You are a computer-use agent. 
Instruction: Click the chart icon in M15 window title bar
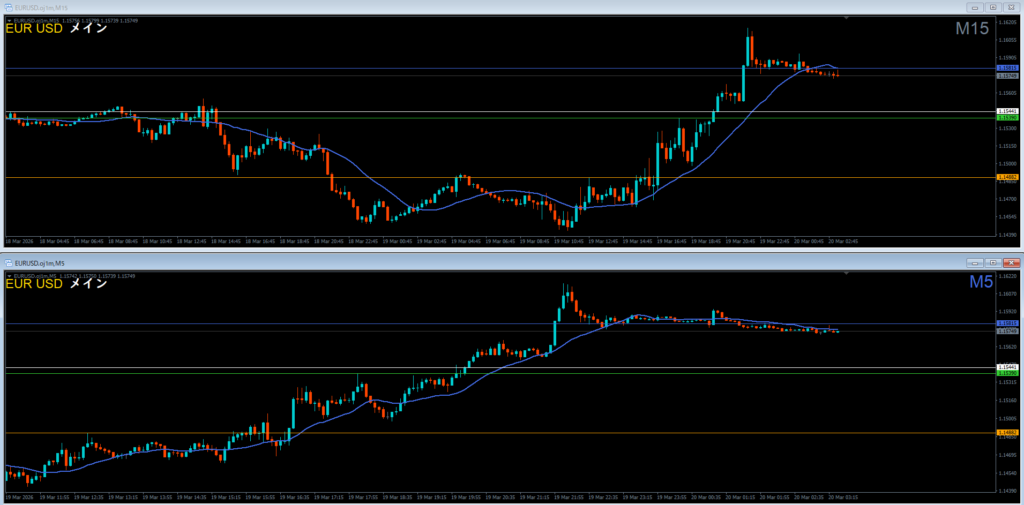[x=9, y=7]
